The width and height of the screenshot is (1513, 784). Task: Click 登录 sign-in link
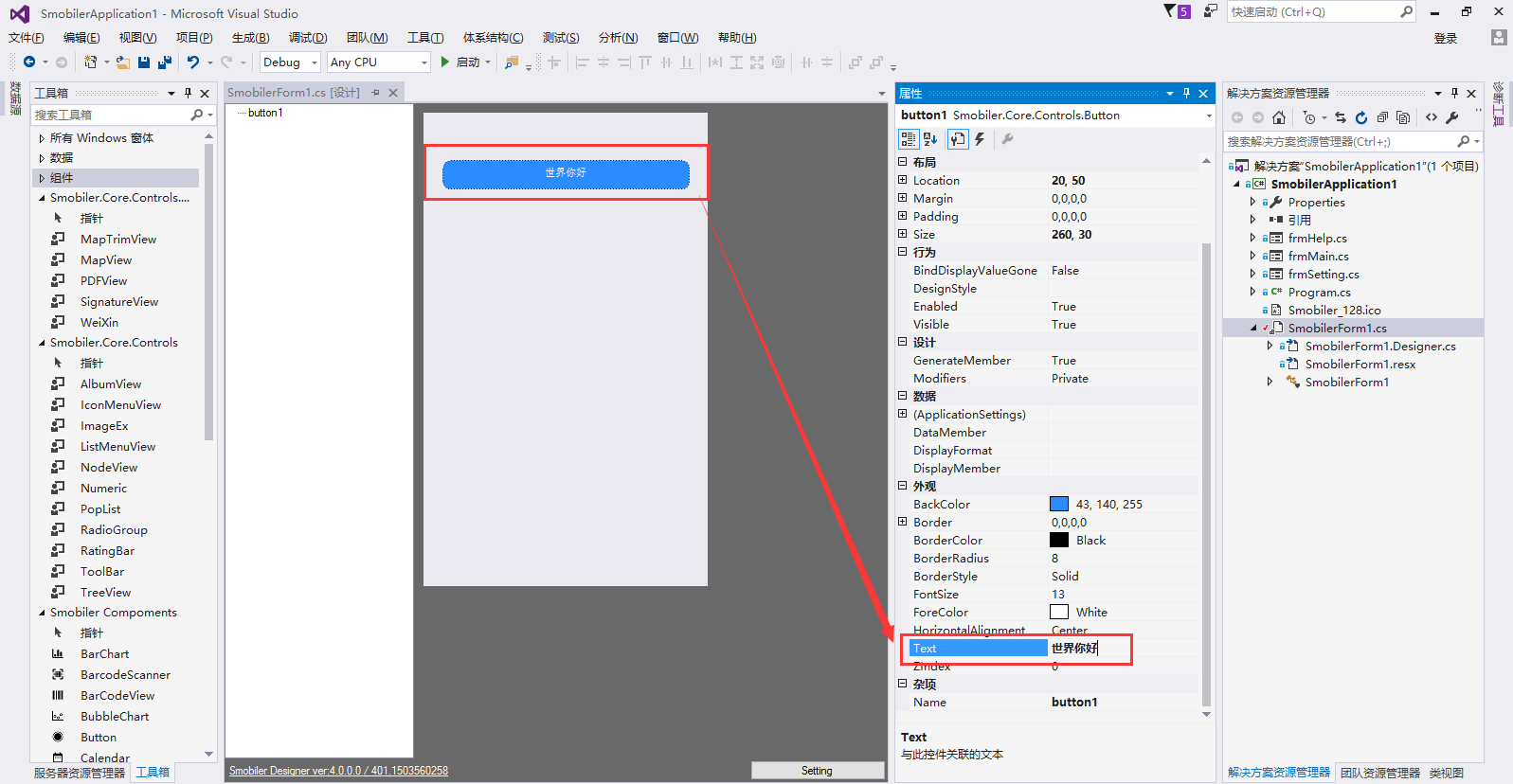(x=1446, y=39)
